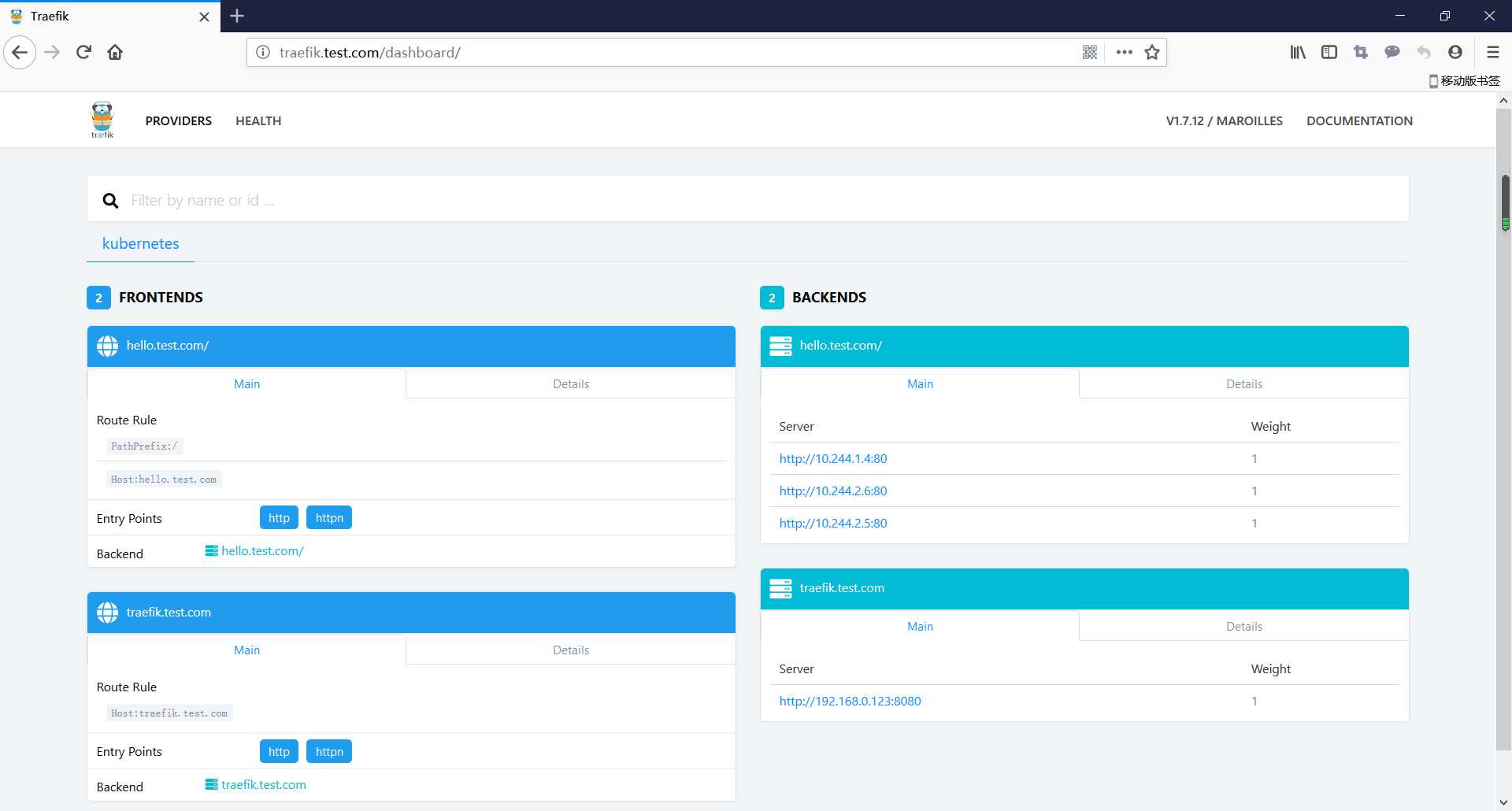Show site information icon in address bar

263,53
